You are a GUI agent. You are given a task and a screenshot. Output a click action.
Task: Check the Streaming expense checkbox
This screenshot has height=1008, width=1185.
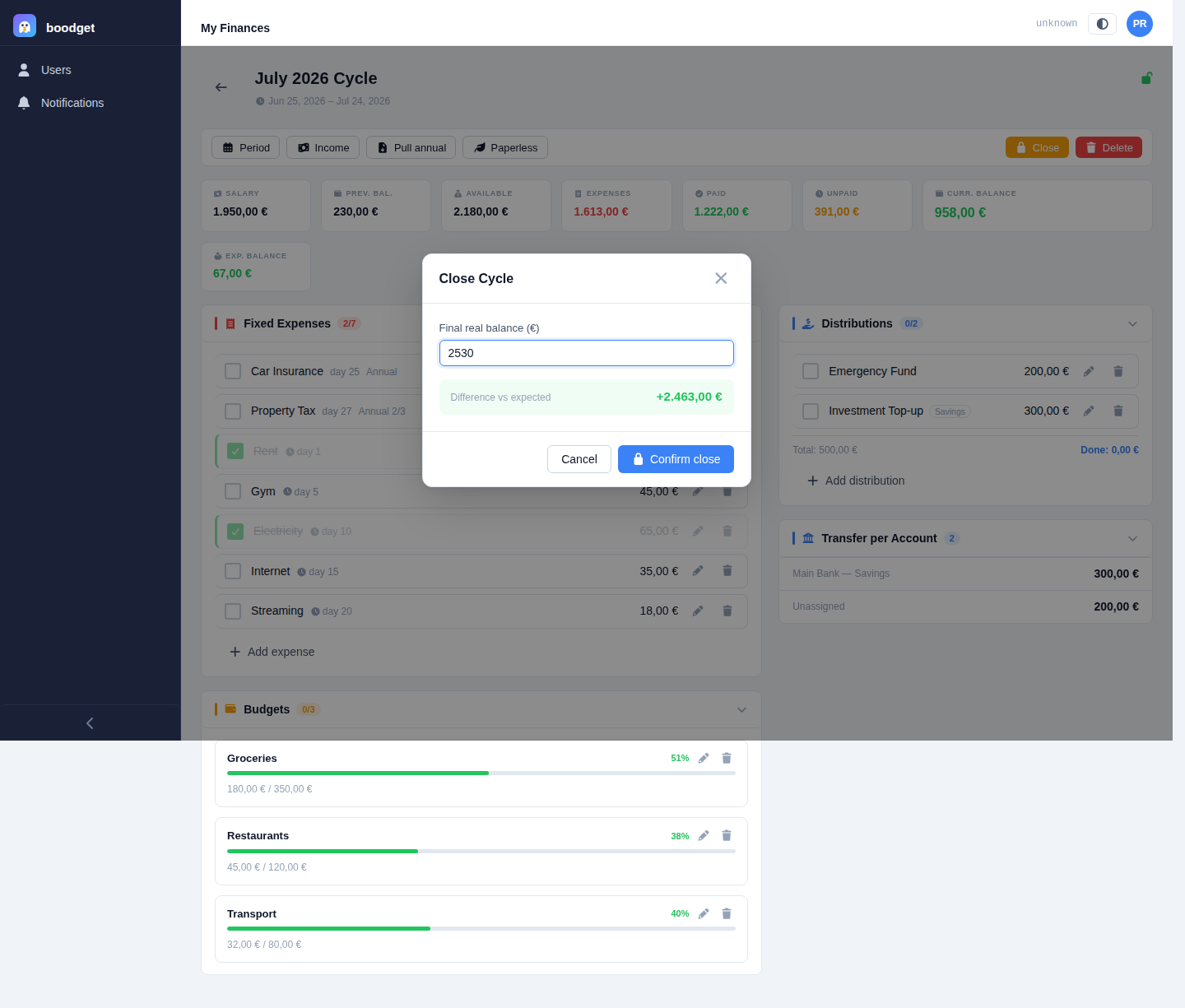pyautogui.click(x=233, y=611)
